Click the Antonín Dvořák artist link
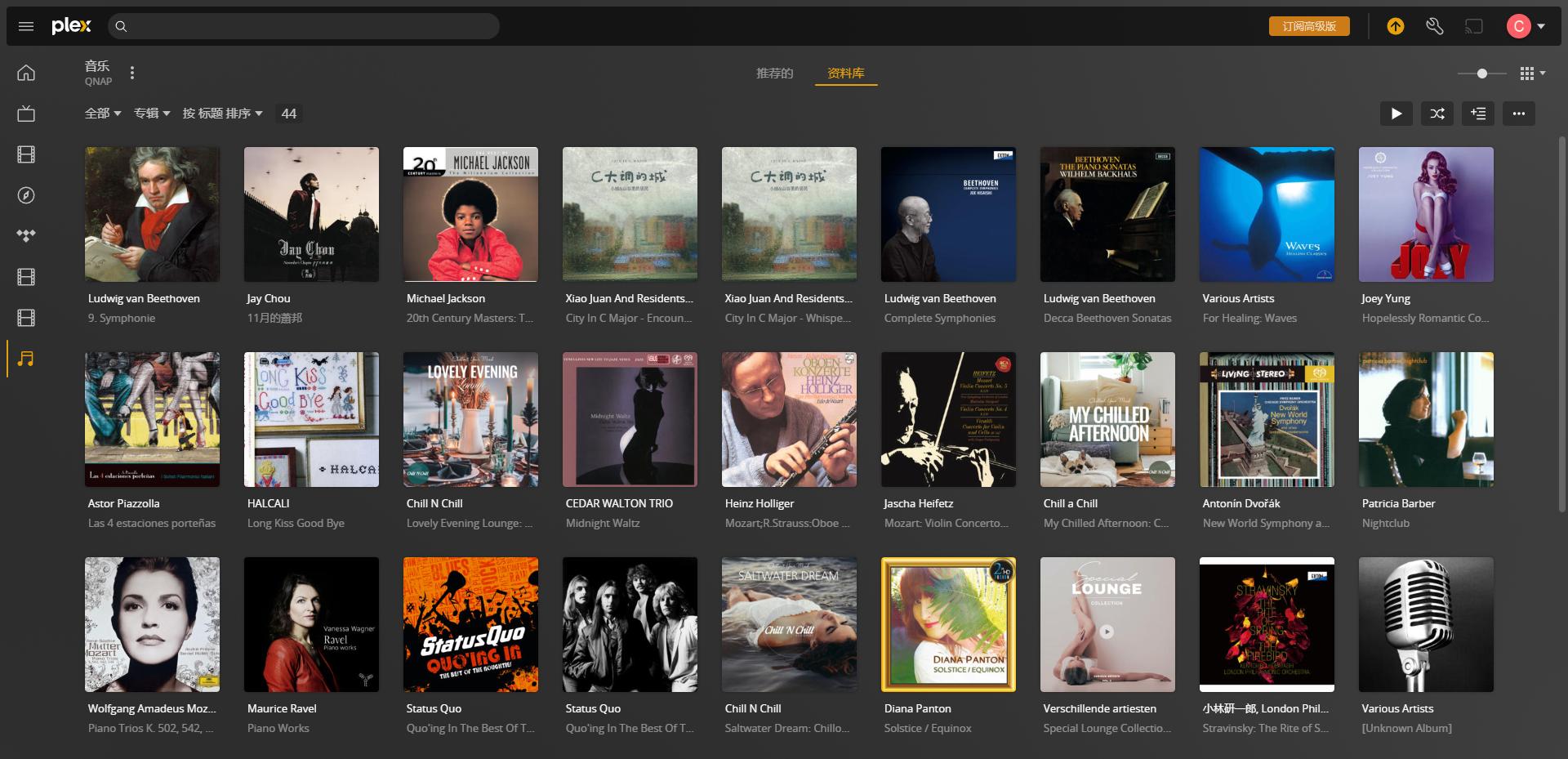 (x=1241, y=504)
